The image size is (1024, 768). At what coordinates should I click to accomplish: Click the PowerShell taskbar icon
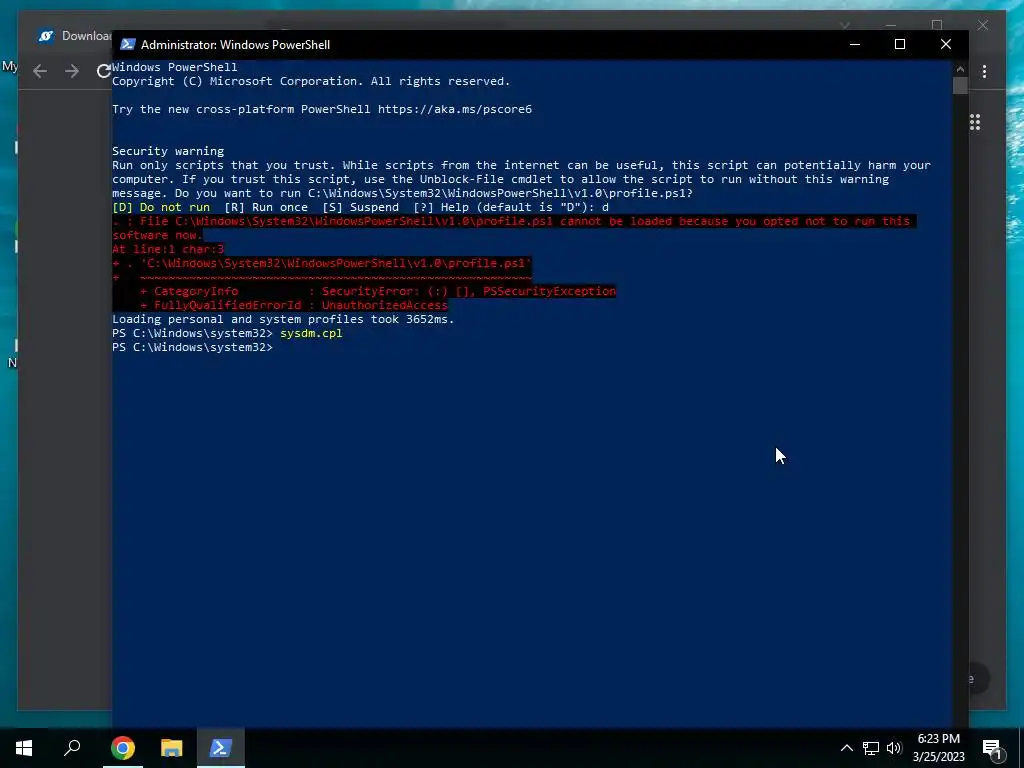(221, 748)
